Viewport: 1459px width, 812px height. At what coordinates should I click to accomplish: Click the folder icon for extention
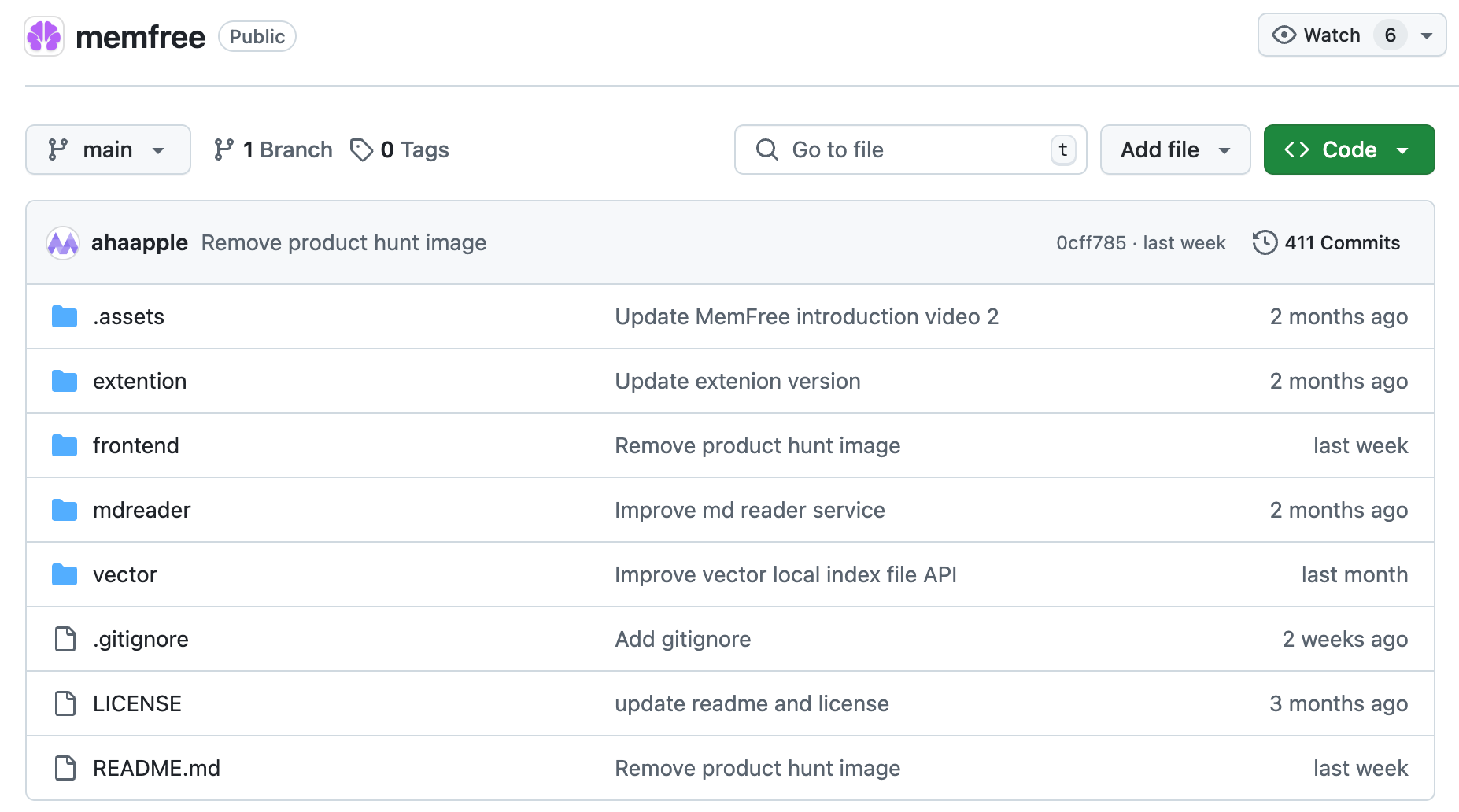point(65,381)
